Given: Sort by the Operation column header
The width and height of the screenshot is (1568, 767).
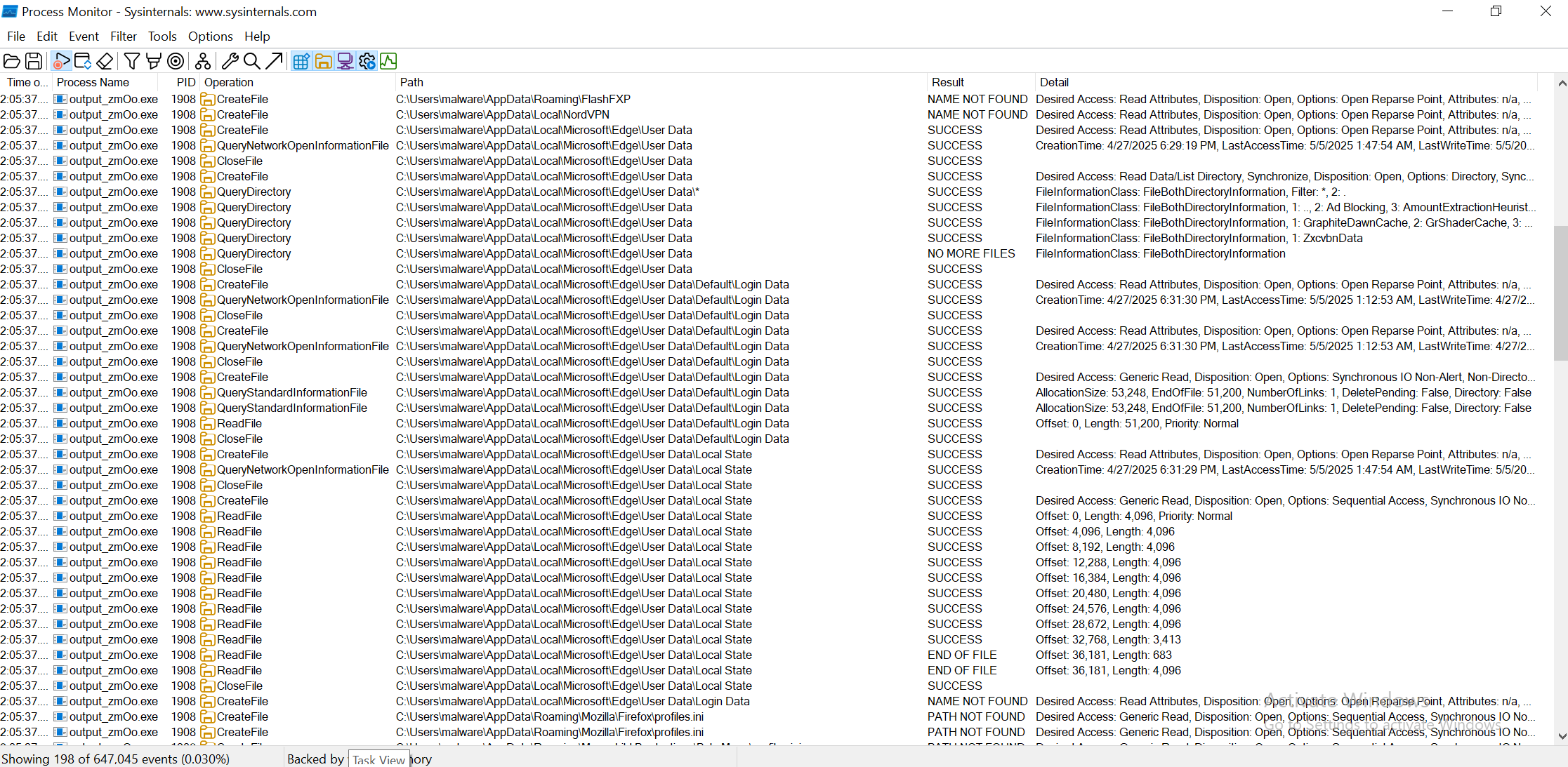Looking at the screenshot, I should [x=298, y=82].
